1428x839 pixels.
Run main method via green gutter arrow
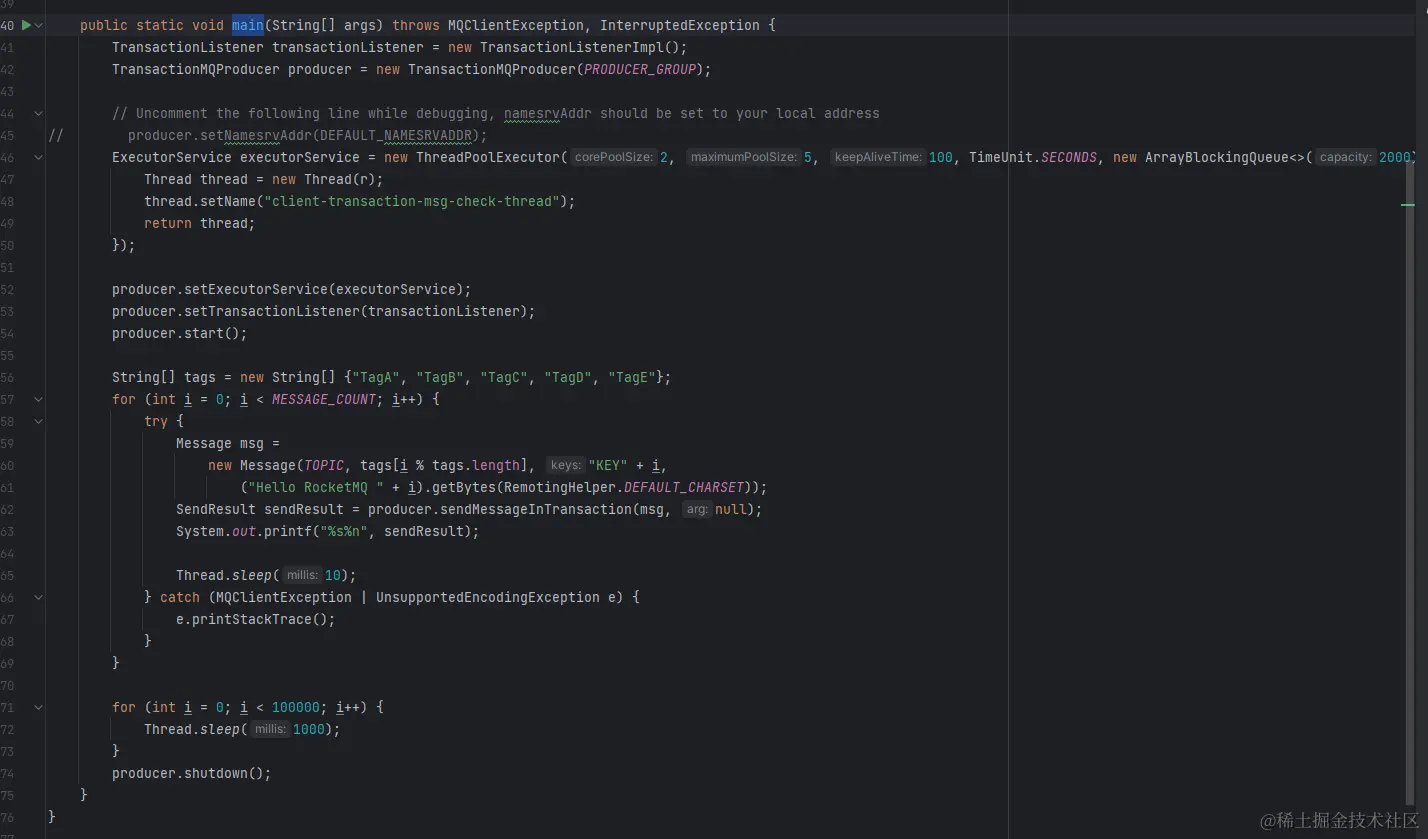coord(26,25)
